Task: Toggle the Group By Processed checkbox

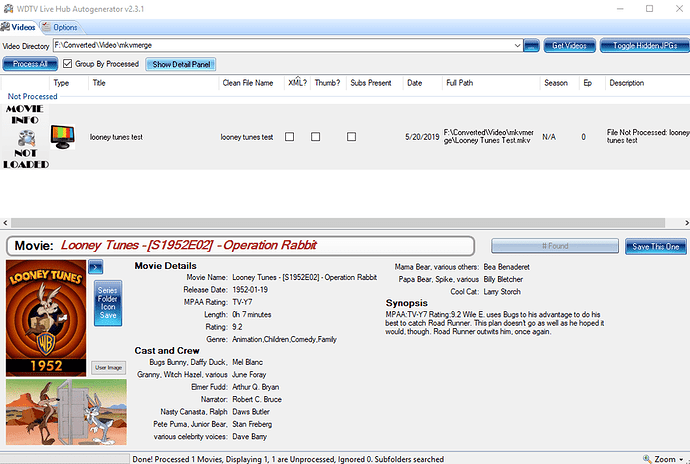Action: [x=67, y=64]
